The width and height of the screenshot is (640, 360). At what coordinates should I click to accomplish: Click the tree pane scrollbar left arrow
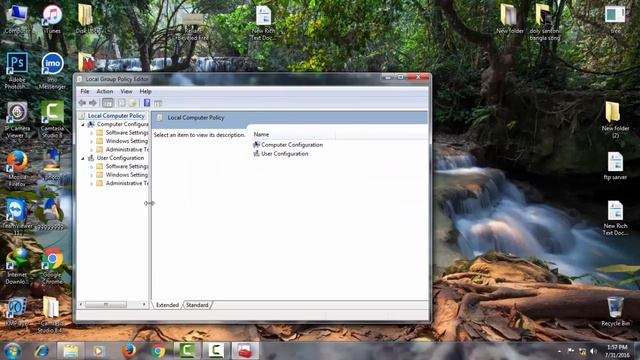click(81, 304)
